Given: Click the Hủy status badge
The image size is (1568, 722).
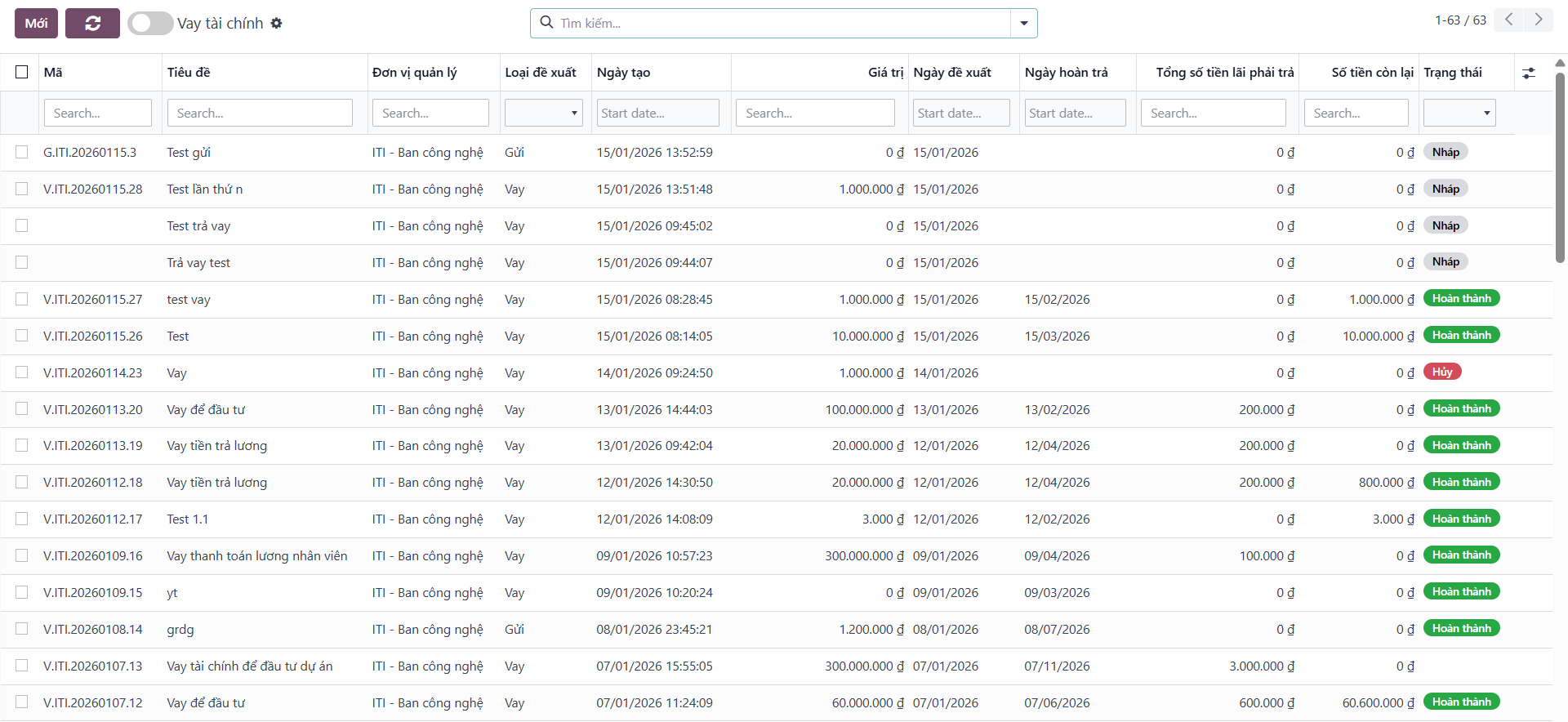Looking at the screenshot, I should [1442, 372].
